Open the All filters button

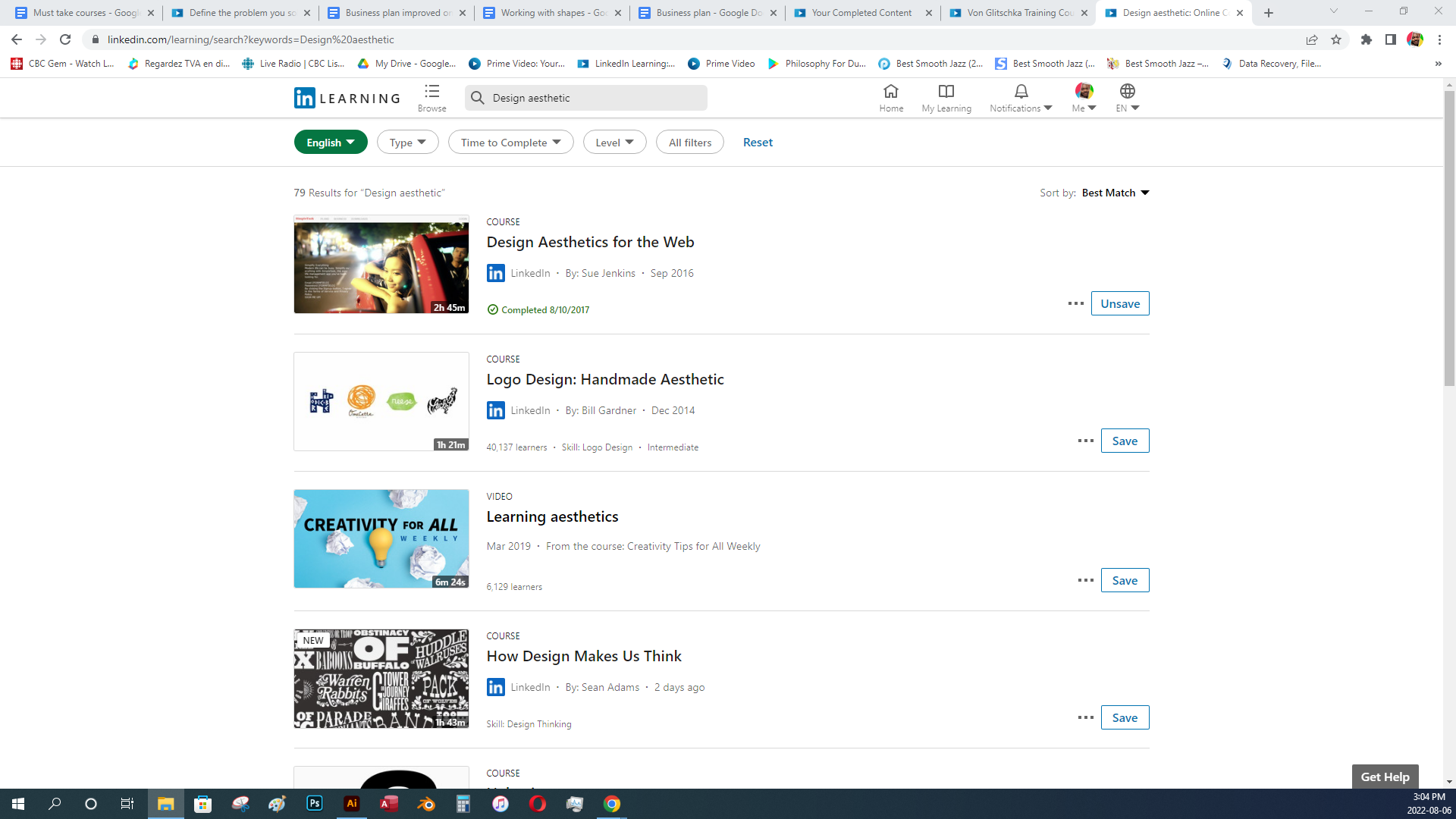click(x=689, y=142)
